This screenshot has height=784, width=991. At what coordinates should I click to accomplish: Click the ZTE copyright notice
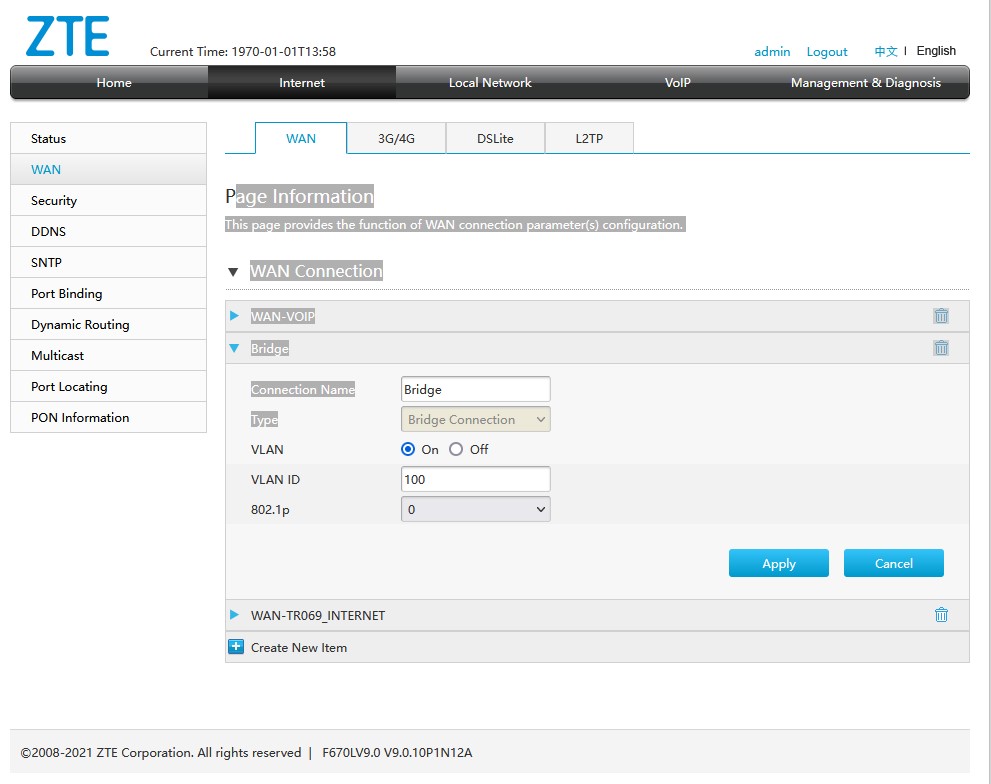click(x=161, y=752)
